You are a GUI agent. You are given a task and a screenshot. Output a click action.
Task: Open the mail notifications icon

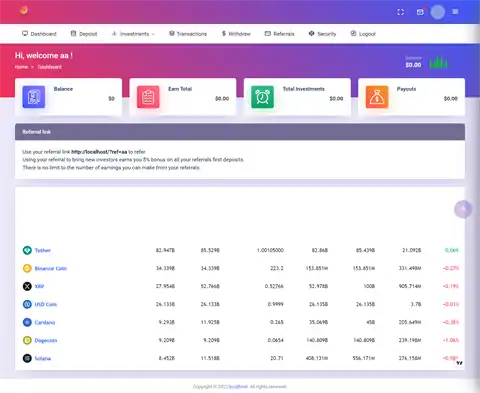420,12
